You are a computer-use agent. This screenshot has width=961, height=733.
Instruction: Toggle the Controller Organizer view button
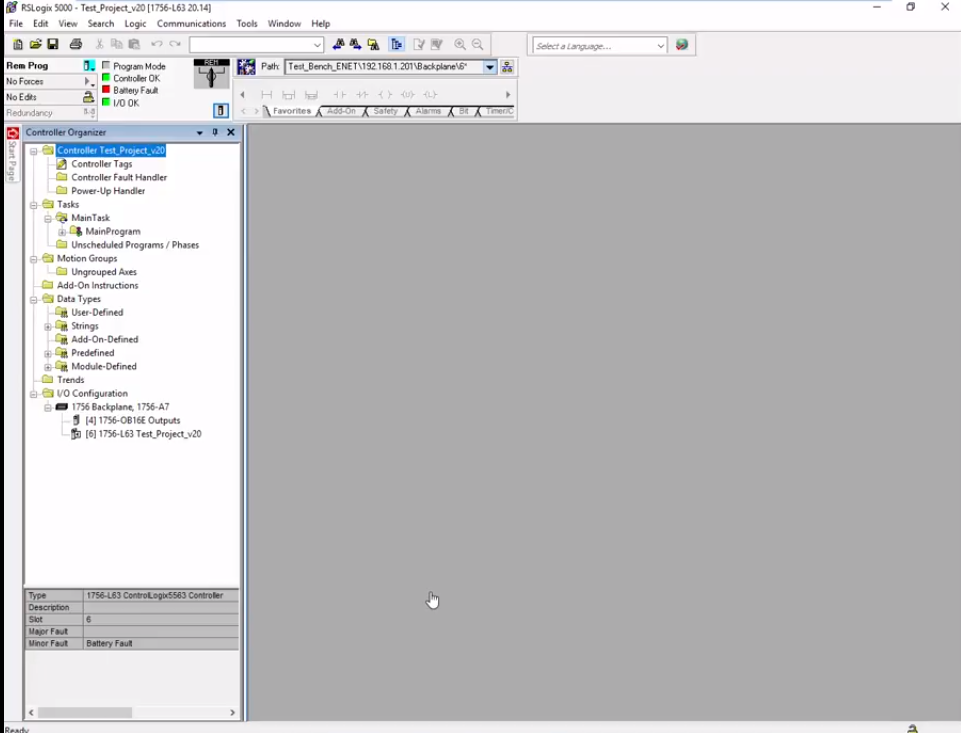pyautogui.click(x=397, y=45)
